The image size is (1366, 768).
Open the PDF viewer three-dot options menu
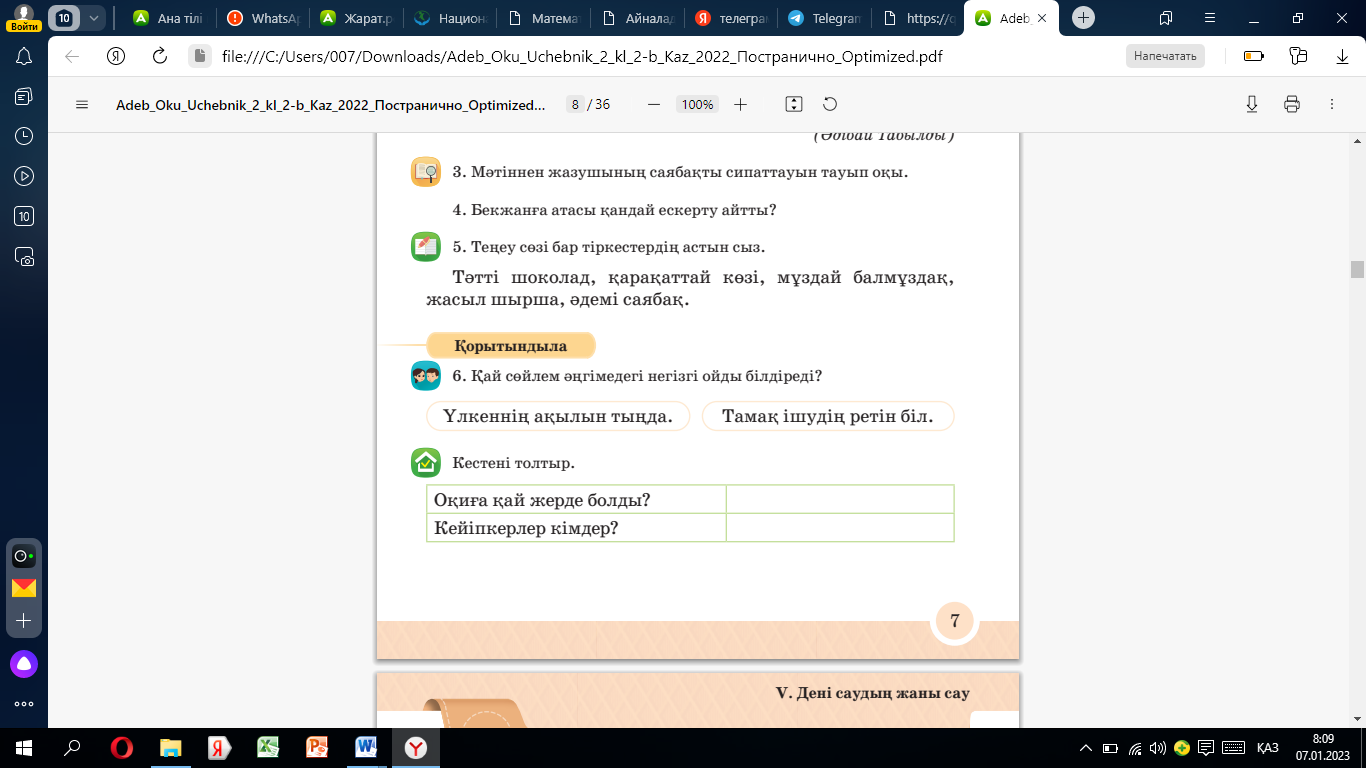pos(1332,104)
